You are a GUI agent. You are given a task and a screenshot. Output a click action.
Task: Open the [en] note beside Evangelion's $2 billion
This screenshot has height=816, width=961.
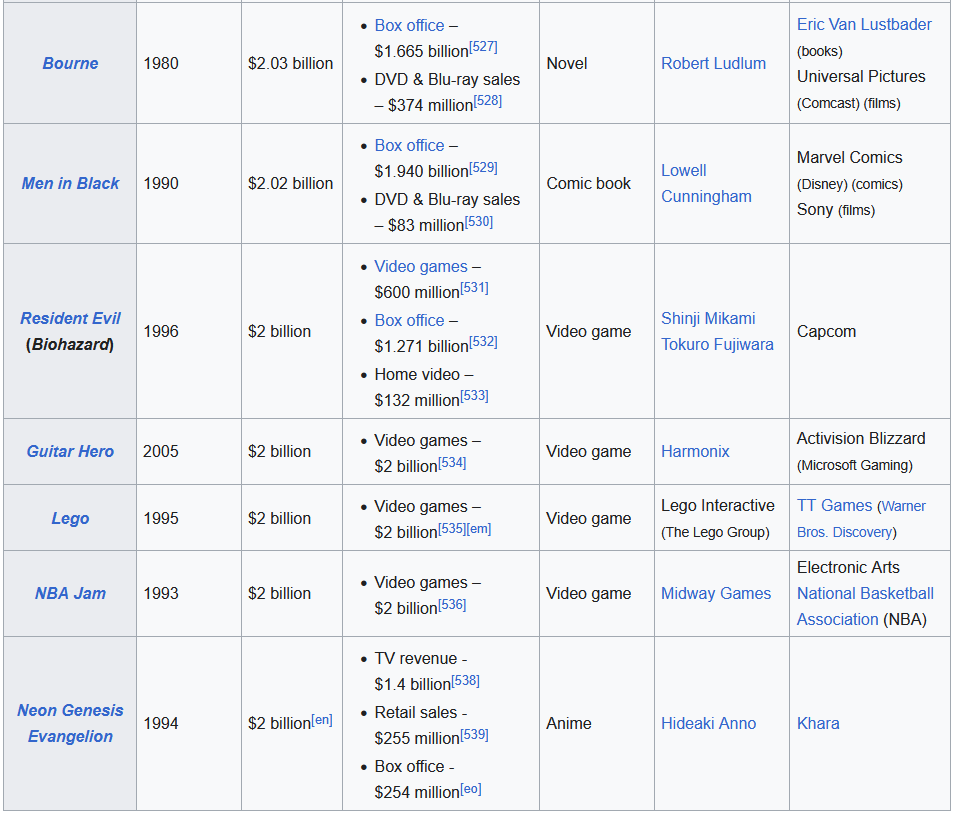[x=322, y=720]
